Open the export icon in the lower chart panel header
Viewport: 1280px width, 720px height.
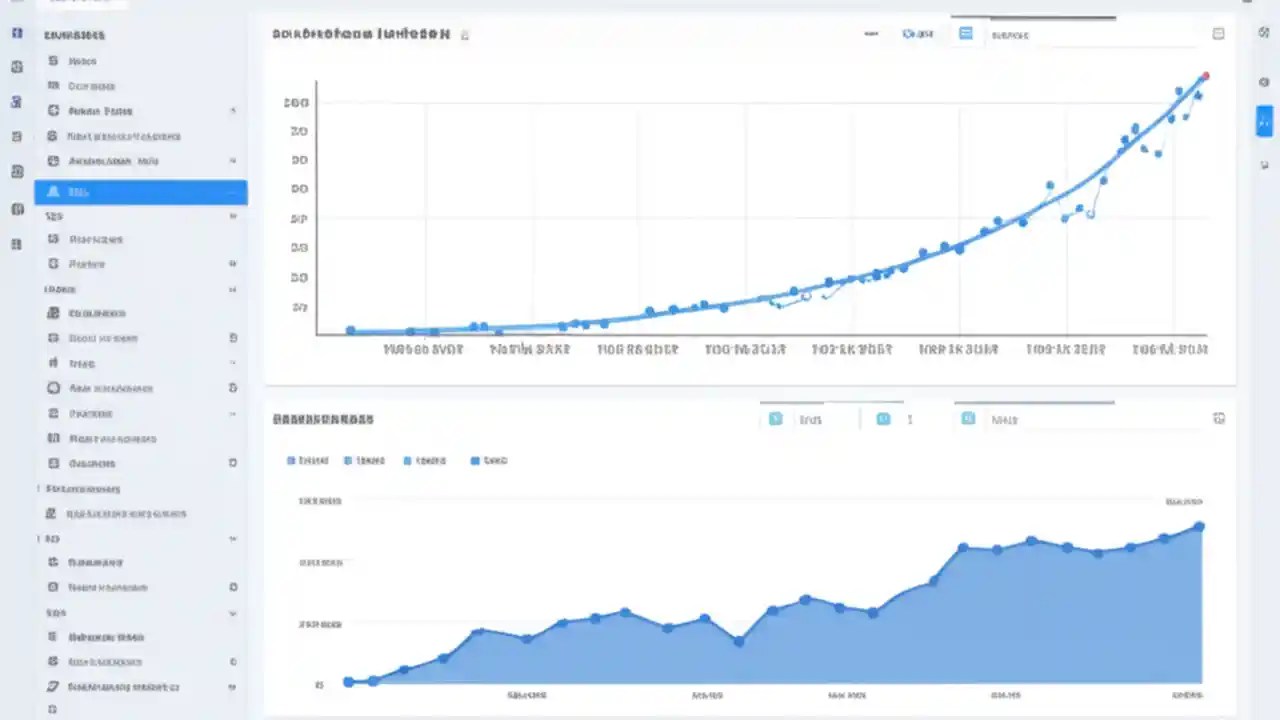pyautogui.click(x=1218, y=419)
